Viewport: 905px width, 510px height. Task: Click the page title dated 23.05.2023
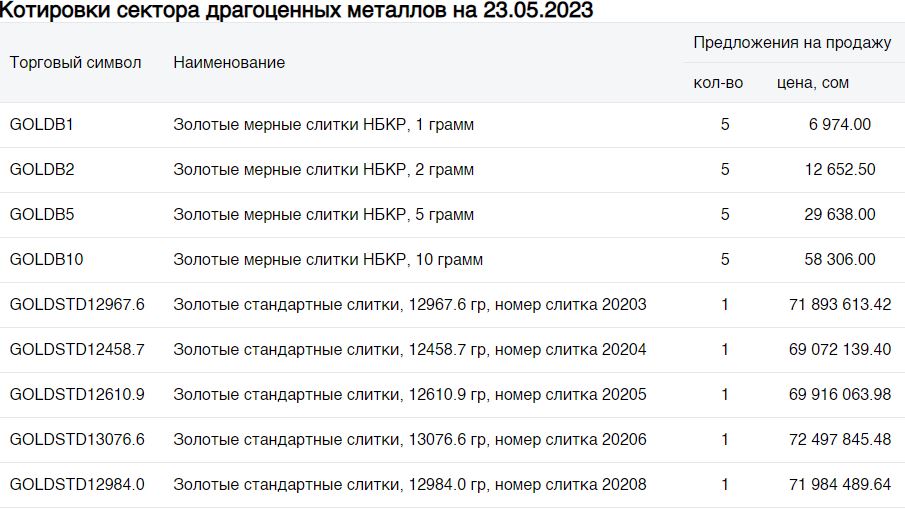[296, 11]
